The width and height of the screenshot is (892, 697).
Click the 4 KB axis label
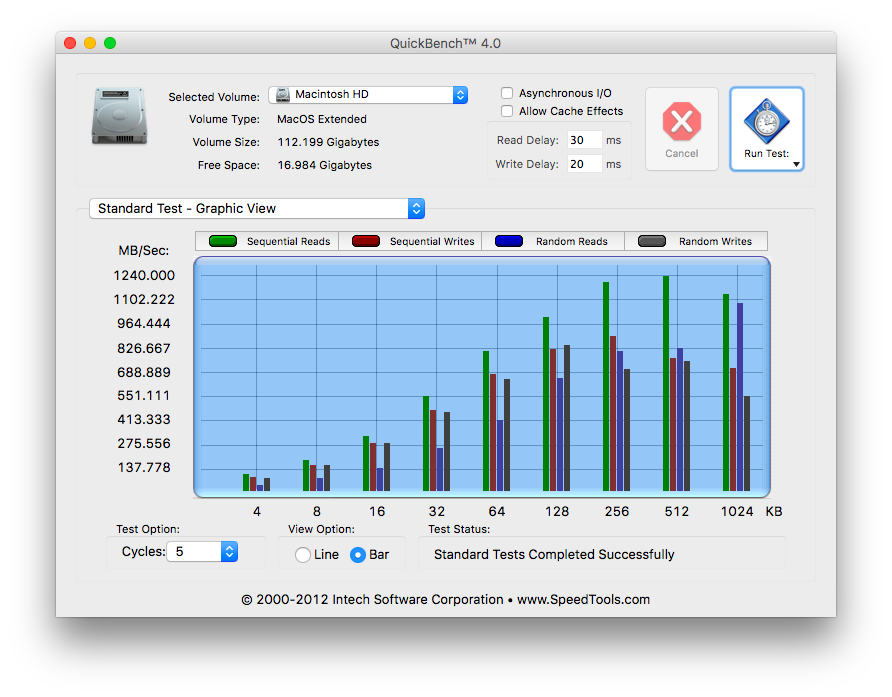pyautogui.click(x=257, y=512)
